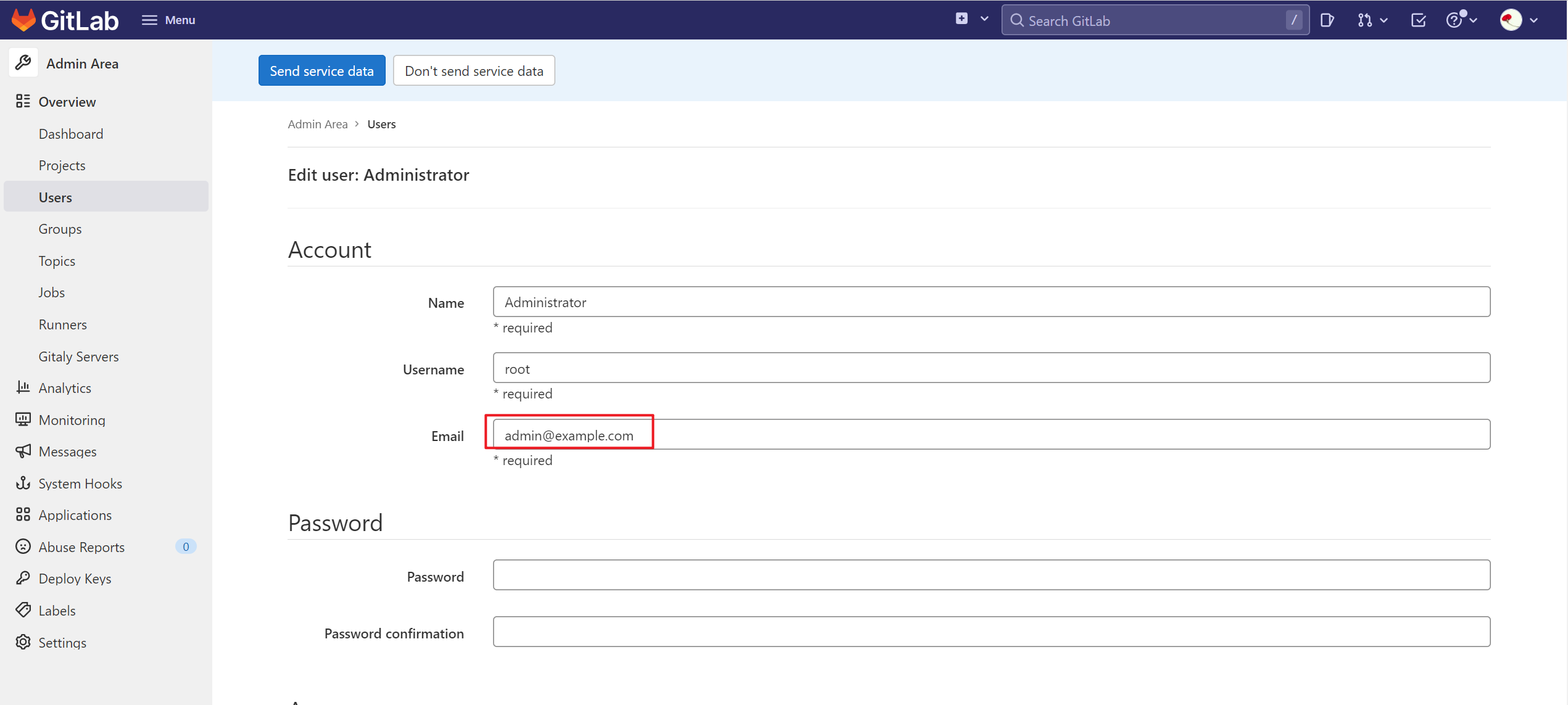Open Groups in sidebar
This screenshot has height=705, width=1568.
coord(60,229)
